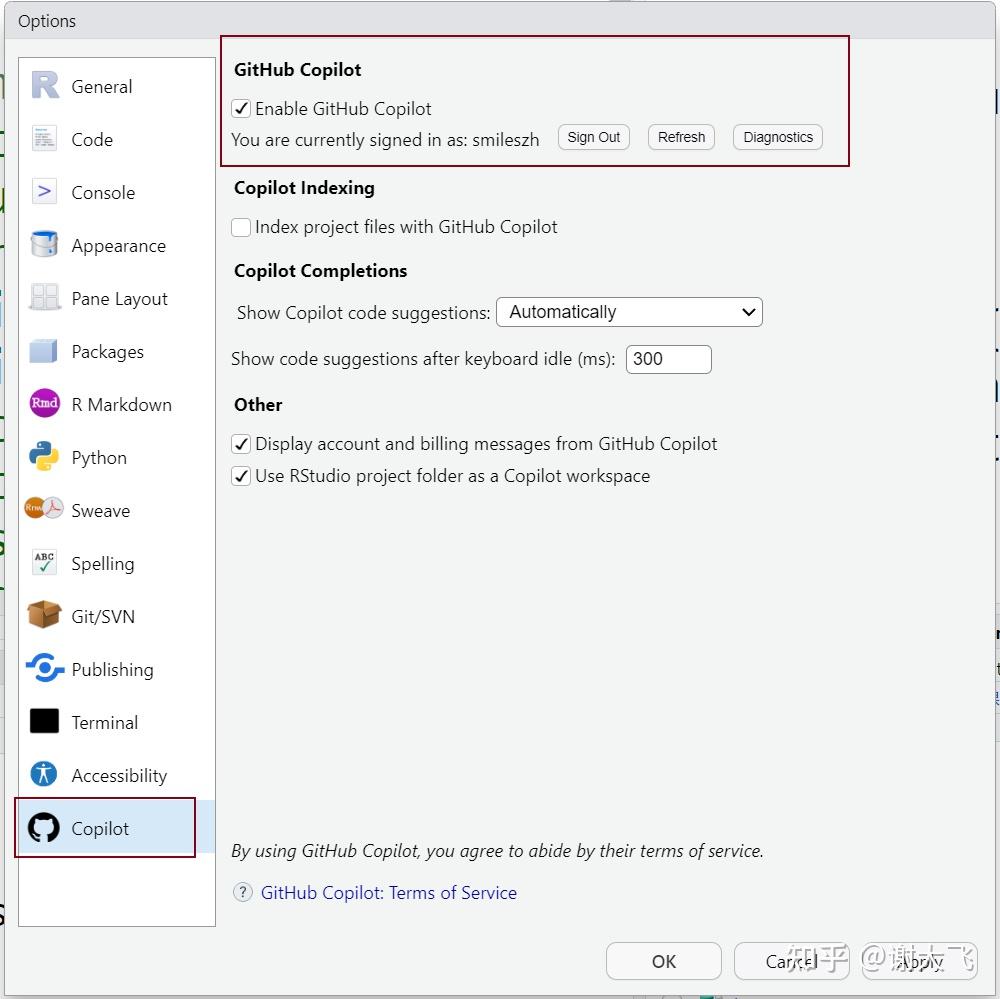Viewport: 1000px width, 999px height.
Task: Uncheck Enable GitHub Copilot
Action: pos(241,109)
